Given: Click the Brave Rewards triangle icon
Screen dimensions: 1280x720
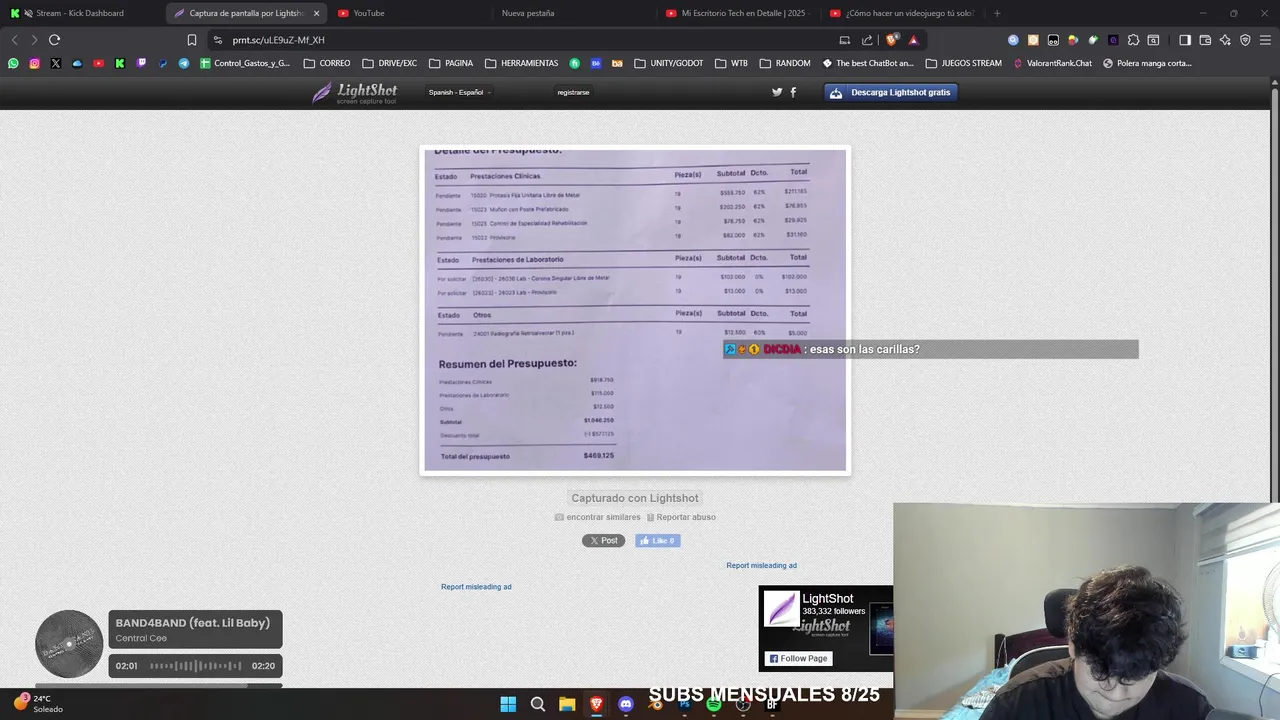Looking at the screenshot, I should [913, 40].
